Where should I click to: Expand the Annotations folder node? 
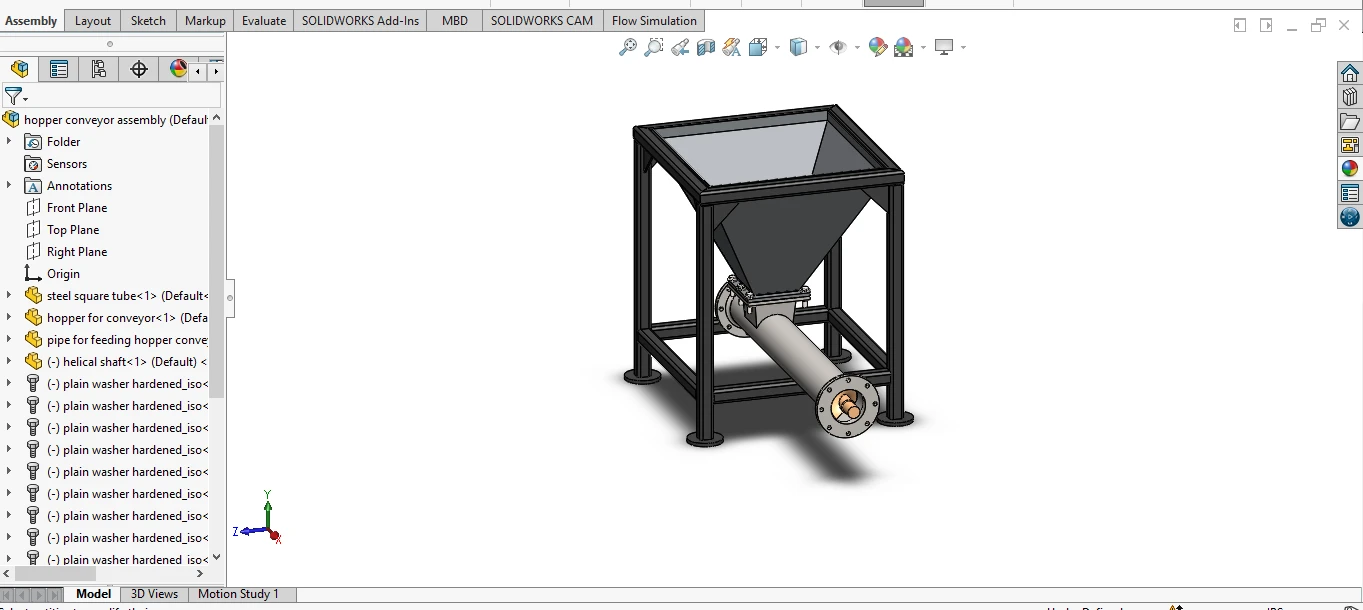(x=9, y=186)
